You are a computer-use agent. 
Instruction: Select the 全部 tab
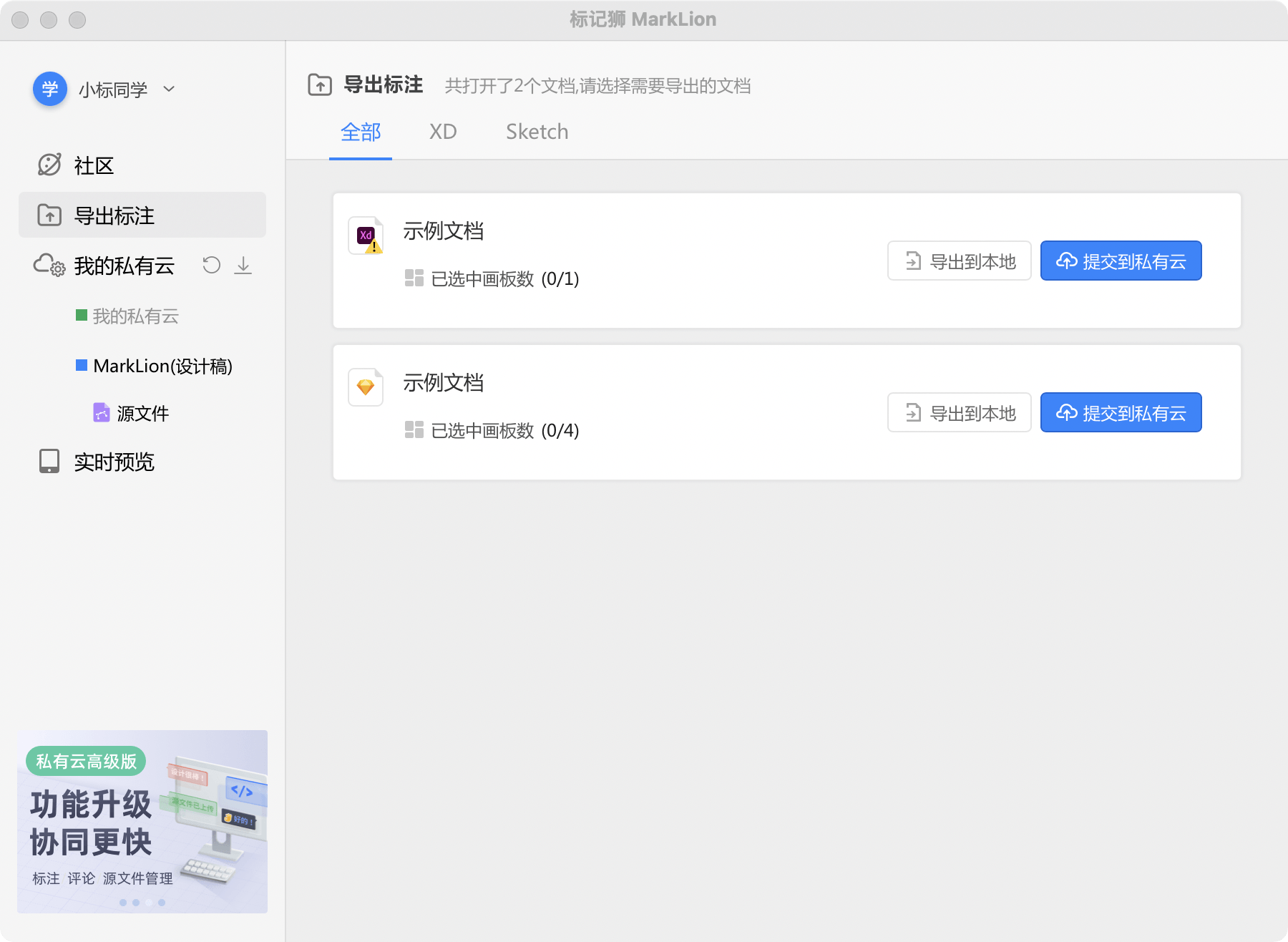point(361,132)
